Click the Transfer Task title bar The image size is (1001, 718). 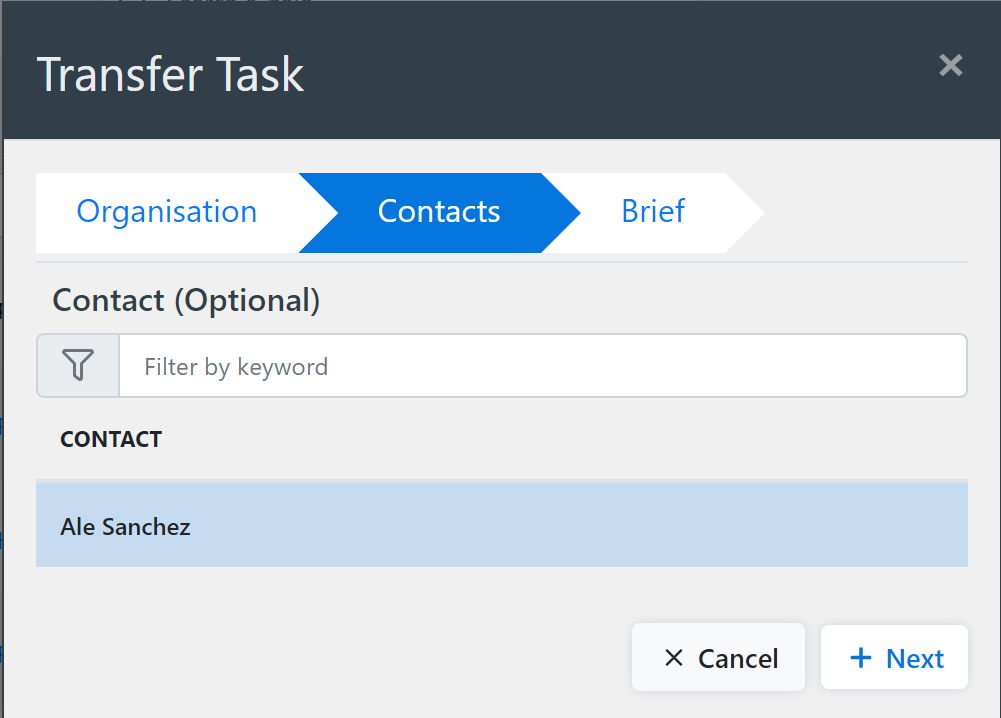[170, 72]
